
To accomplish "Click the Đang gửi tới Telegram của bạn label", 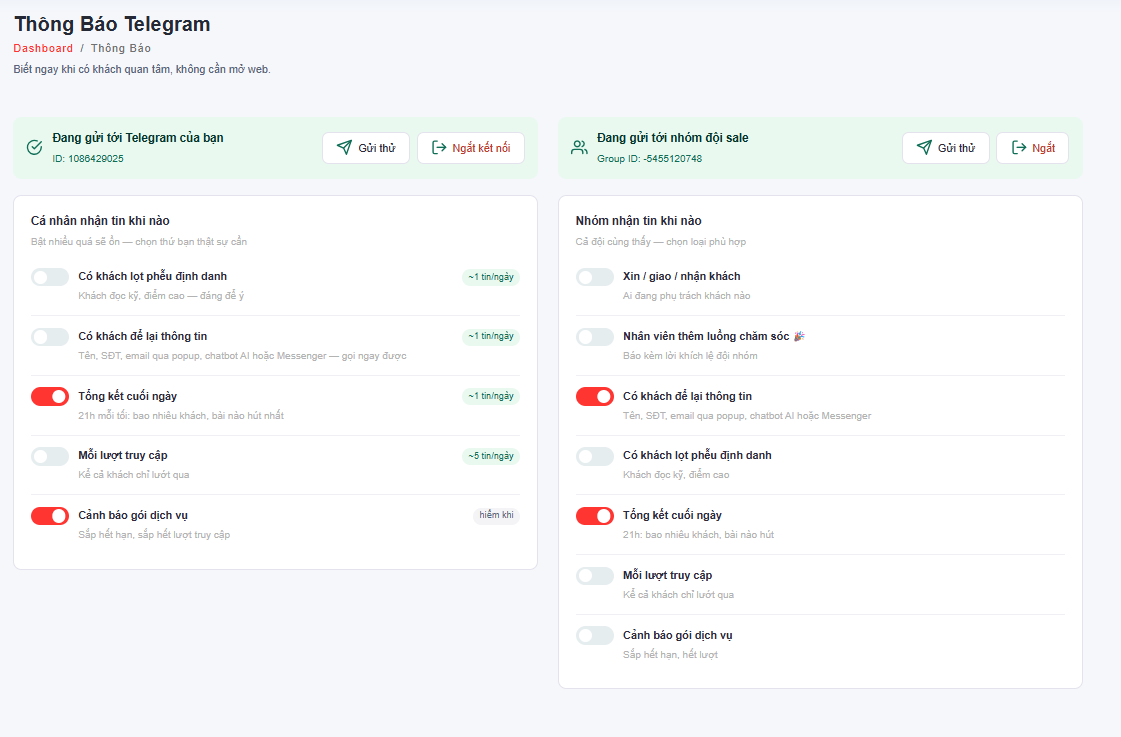I will (138, 138).
